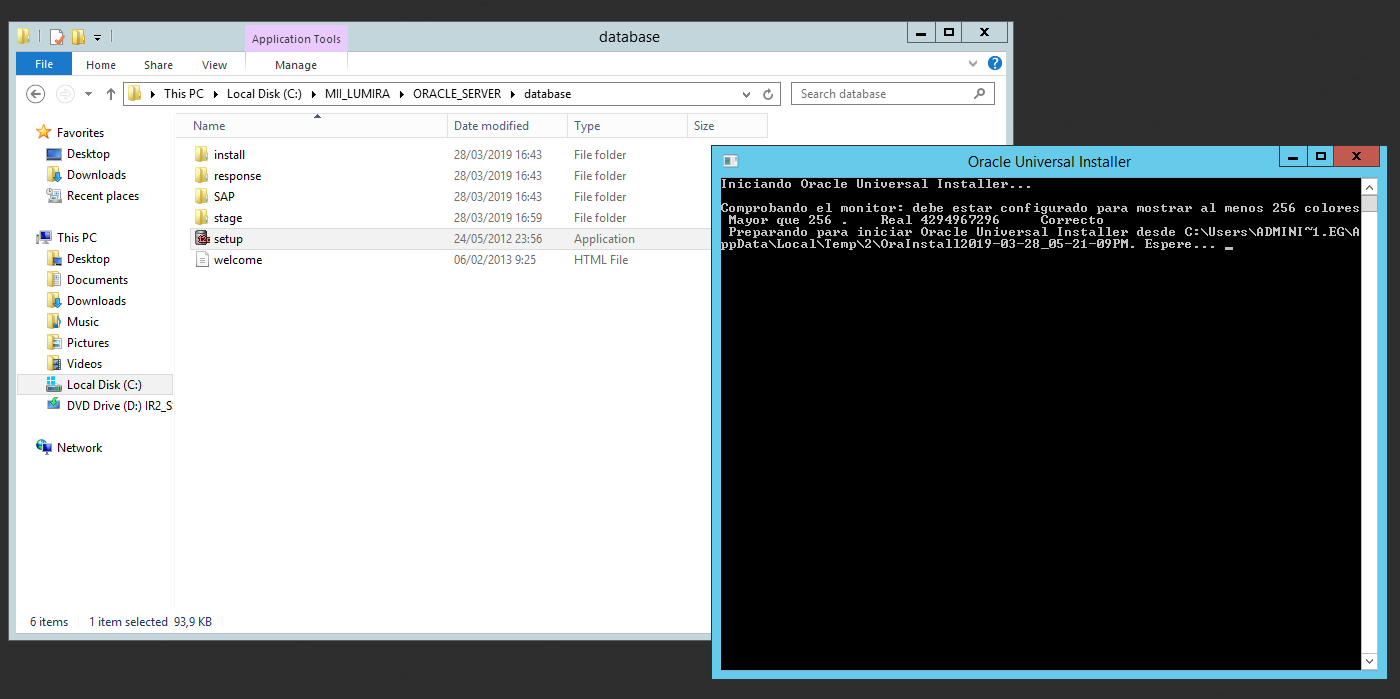Select the SAP folder icon
This screenshot has height=699, width=1400.
[201, 197]
